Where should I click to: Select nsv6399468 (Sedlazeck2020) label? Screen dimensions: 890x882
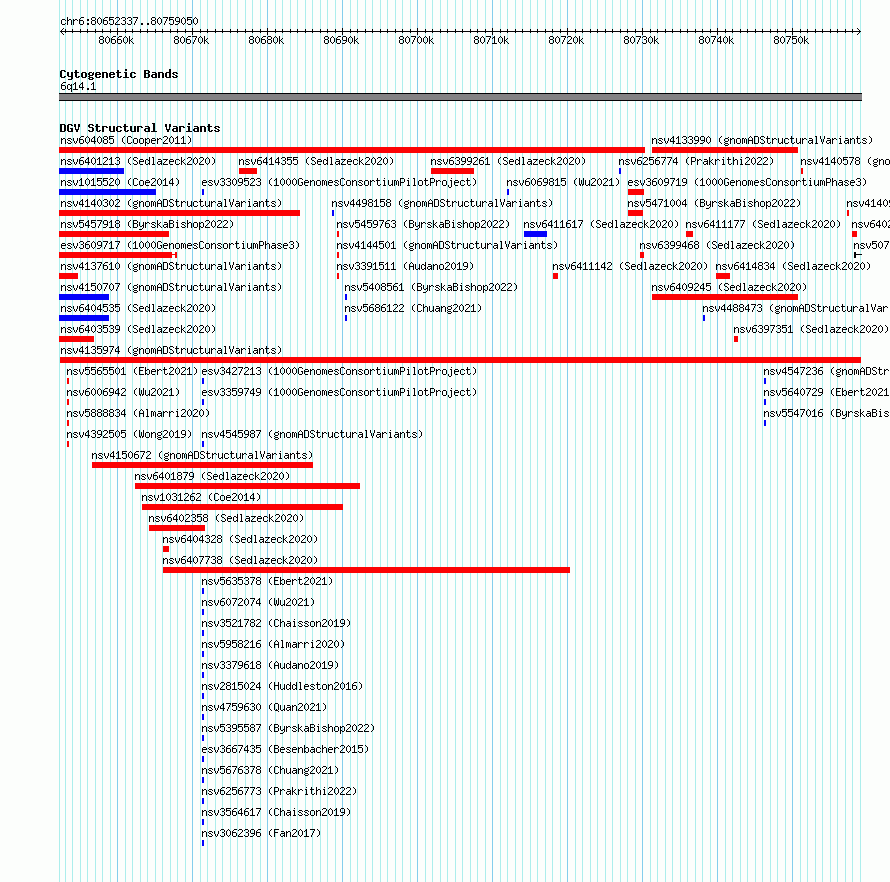(717, 245)
